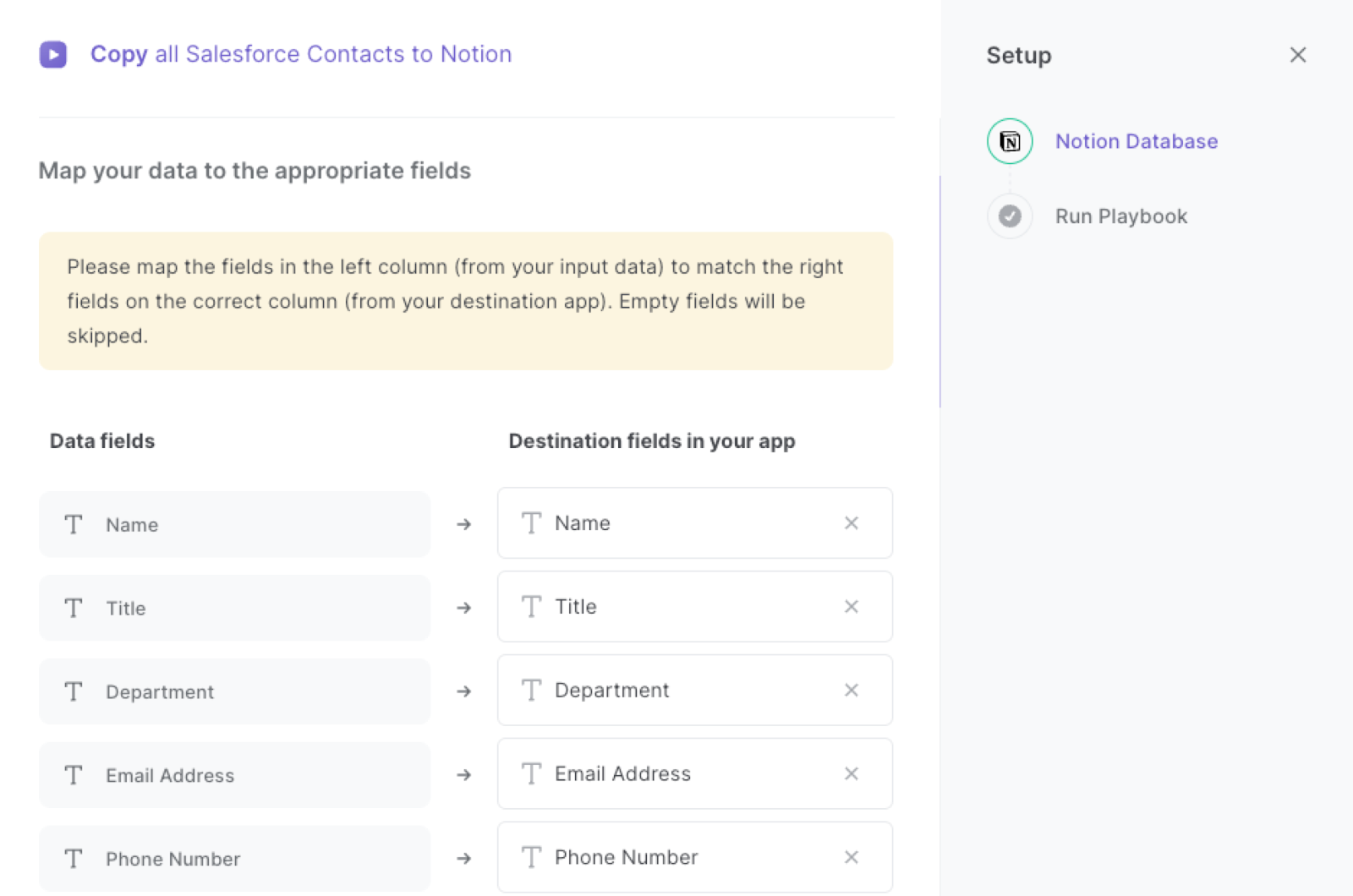Image resolution: width=1353 pixels, height=896 pixels.
Task: Click the Notion logo icon in Setup
Action: [x=1010, y=141]
